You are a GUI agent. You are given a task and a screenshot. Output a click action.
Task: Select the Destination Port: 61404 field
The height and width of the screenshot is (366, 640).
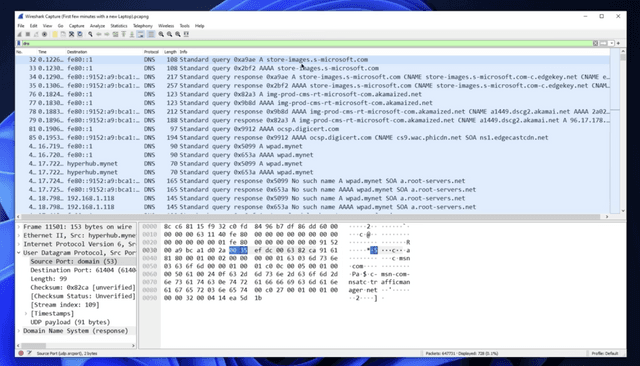tap(83, 270)
